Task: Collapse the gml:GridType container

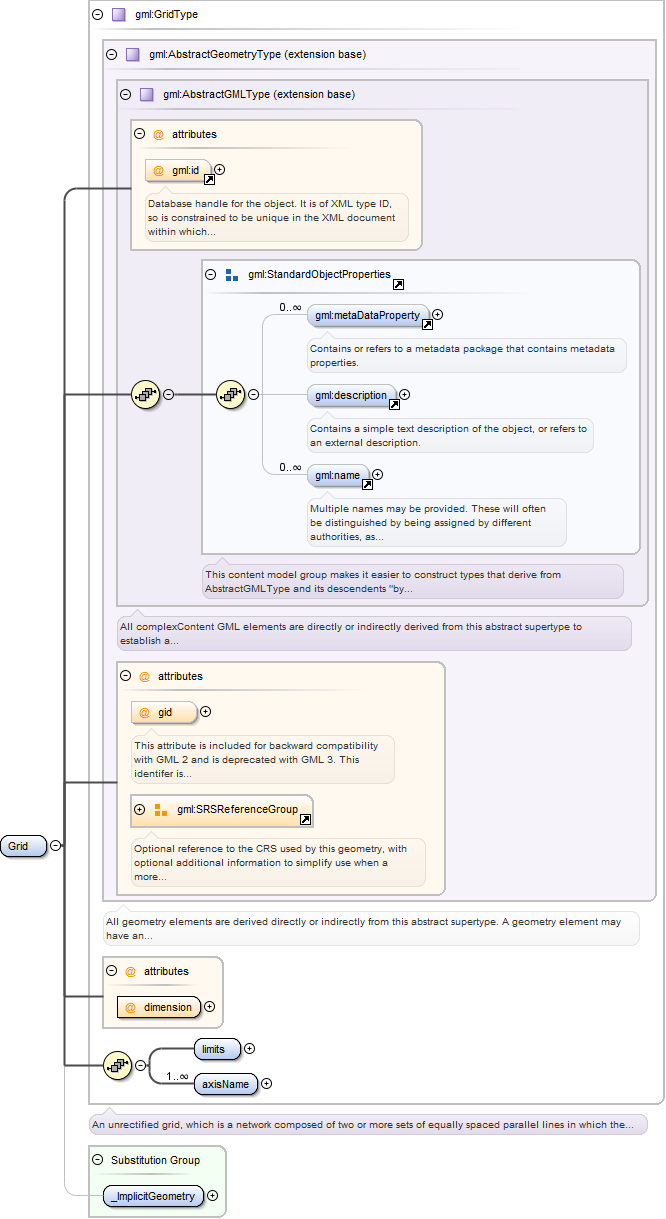Action: [97, 15]
